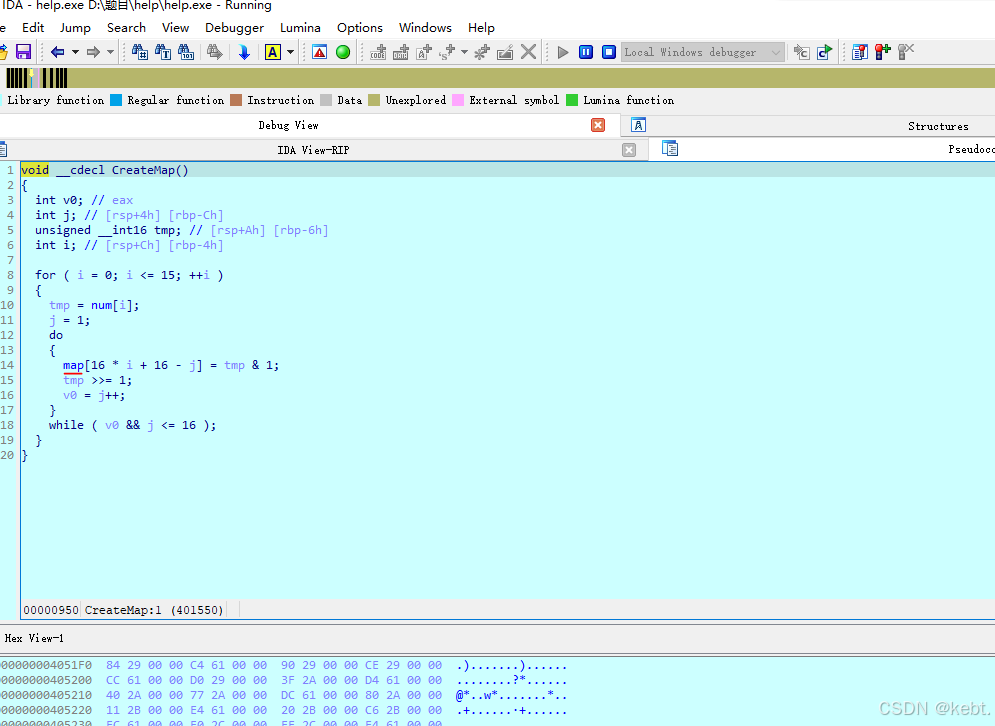Navigate back with the left arrow icon
This screenshot has width=995, height=726.
(x=57, y=51)
